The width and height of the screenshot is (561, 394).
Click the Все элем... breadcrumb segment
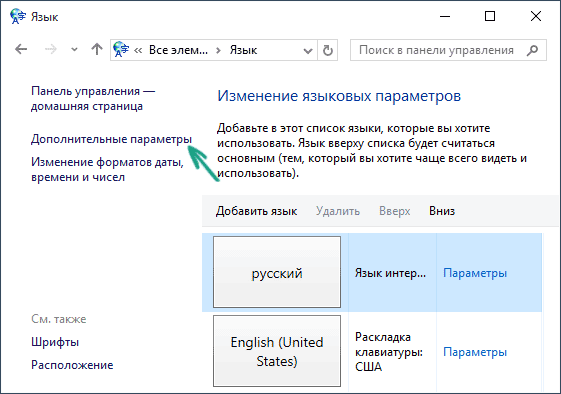(x=178, y=50)
